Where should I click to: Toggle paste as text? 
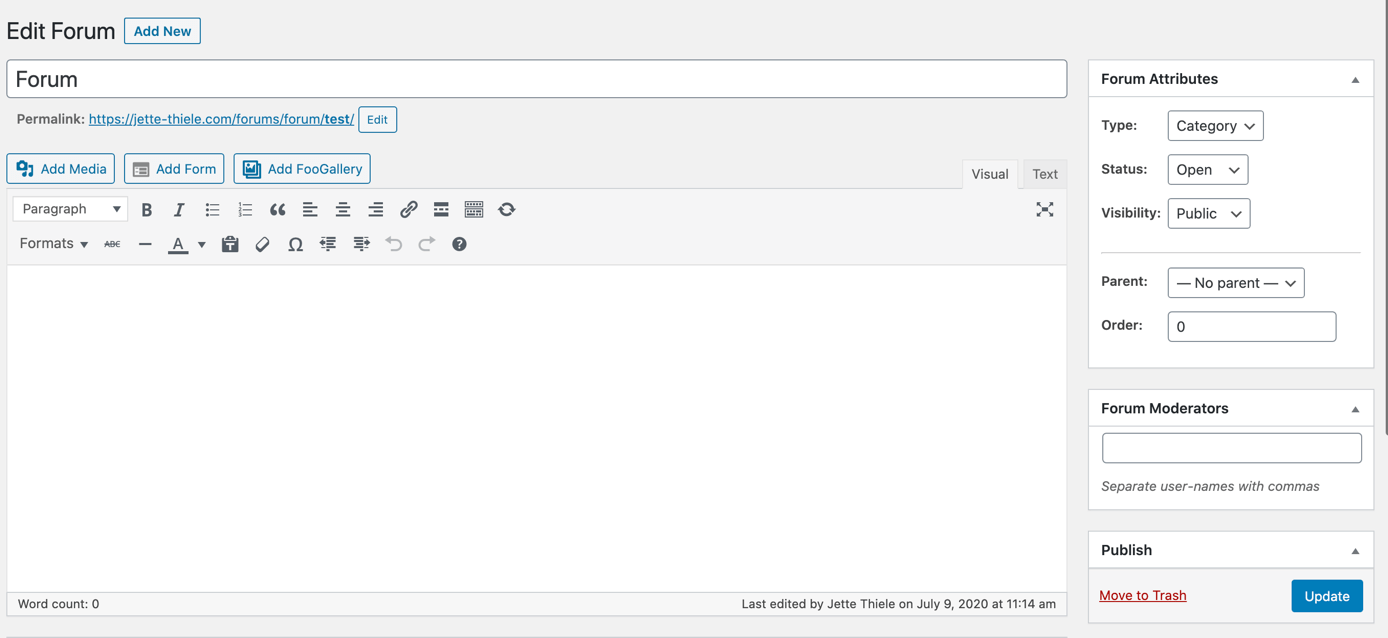230,244
